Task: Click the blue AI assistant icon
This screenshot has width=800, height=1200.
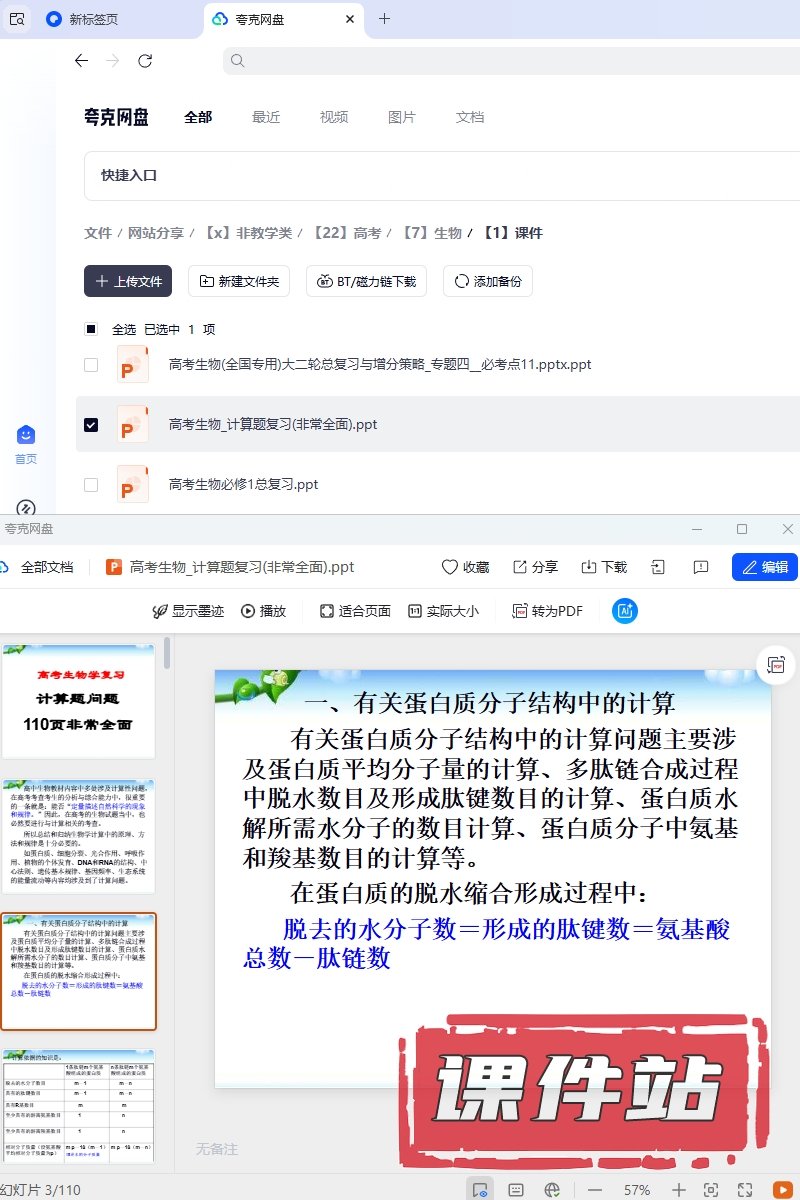Action: [625, 611]
